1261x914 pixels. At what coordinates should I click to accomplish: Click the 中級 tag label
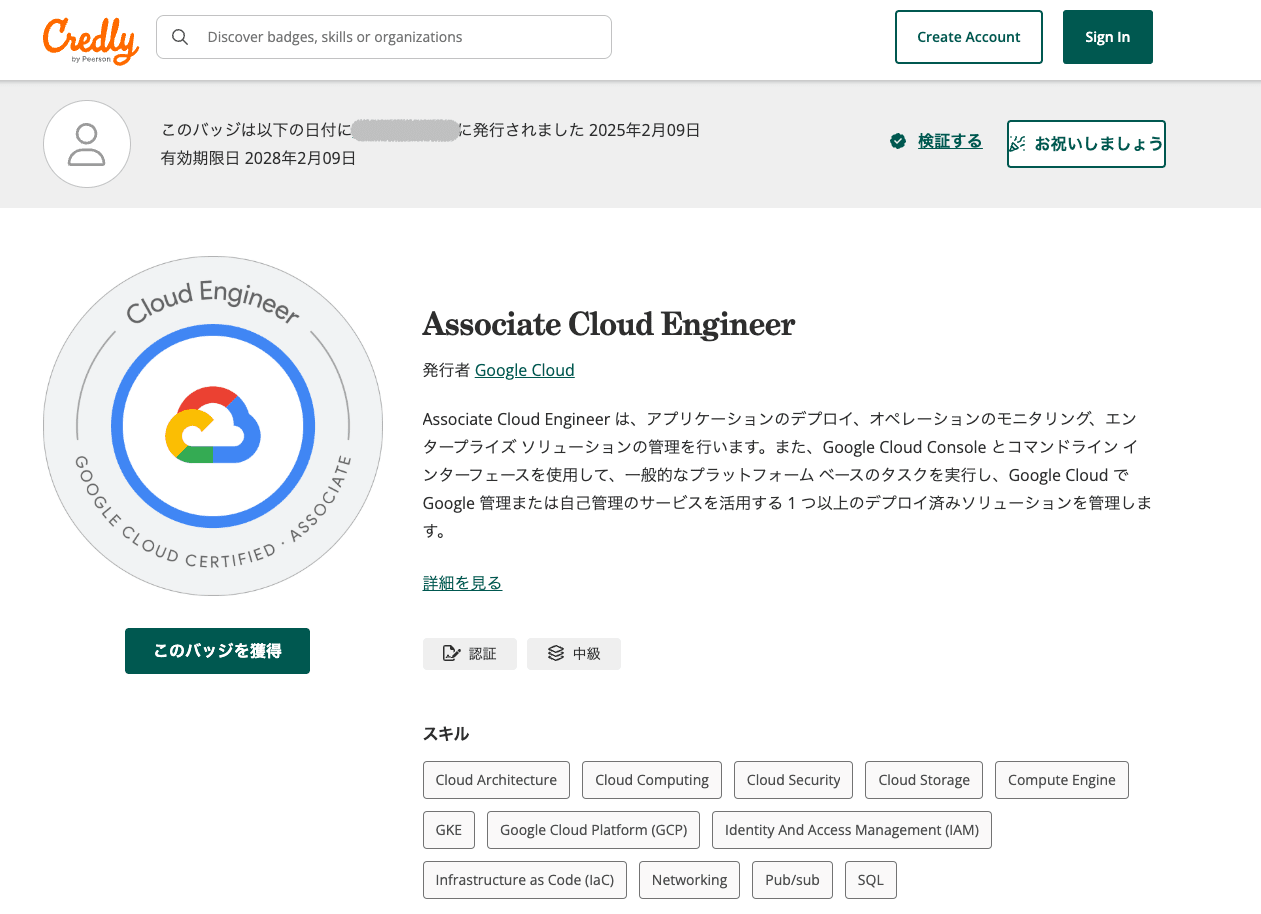[587, 654]
